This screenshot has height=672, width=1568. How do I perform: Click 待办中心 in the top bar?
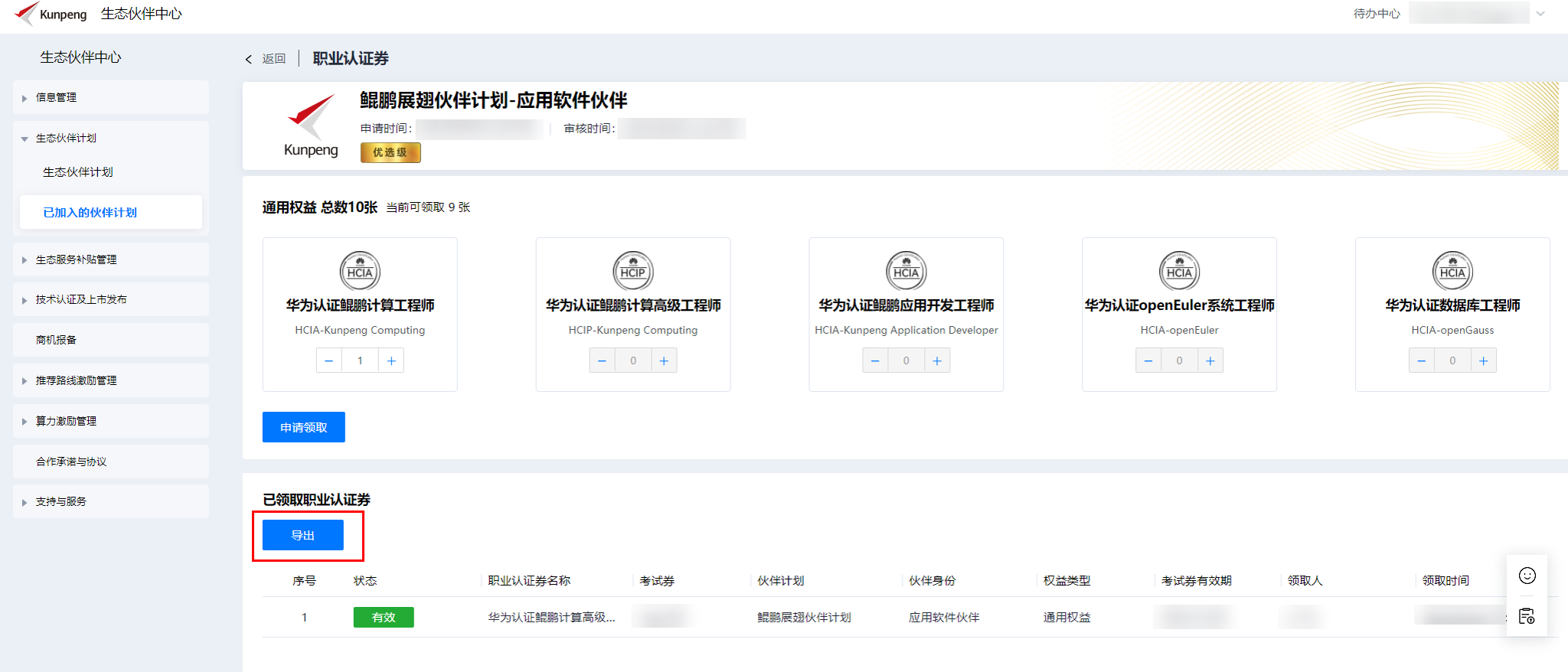pos(1377,13)
